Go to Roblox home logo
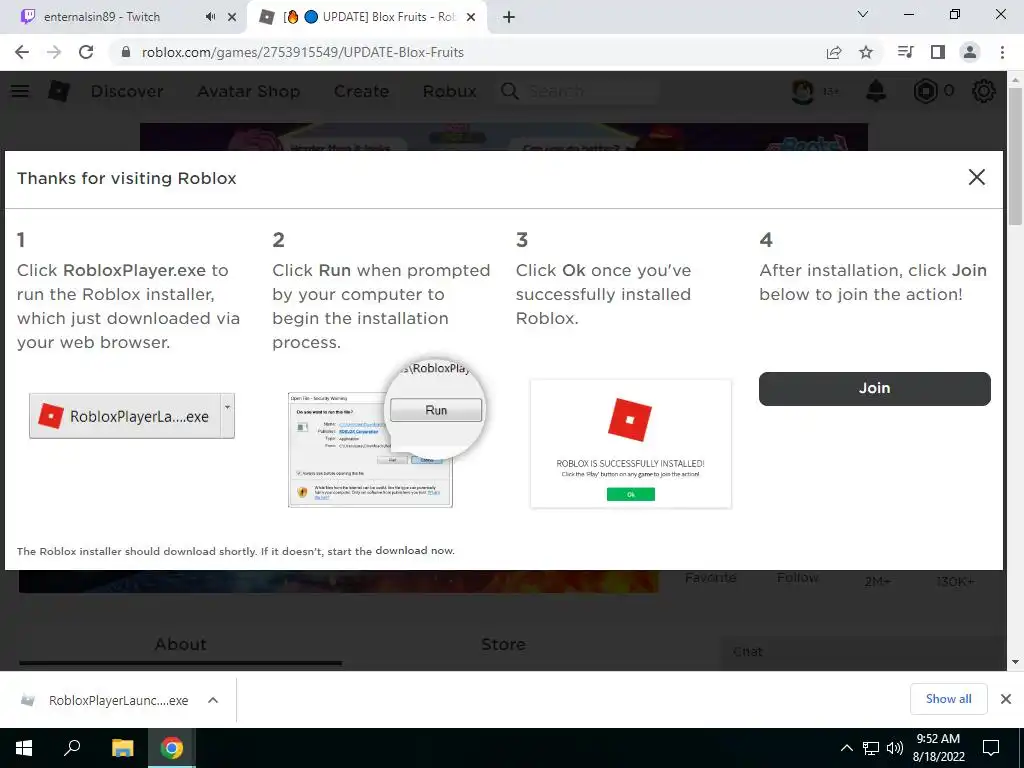The height and width of the screenshot is (768, 1024). click(59, 91)
